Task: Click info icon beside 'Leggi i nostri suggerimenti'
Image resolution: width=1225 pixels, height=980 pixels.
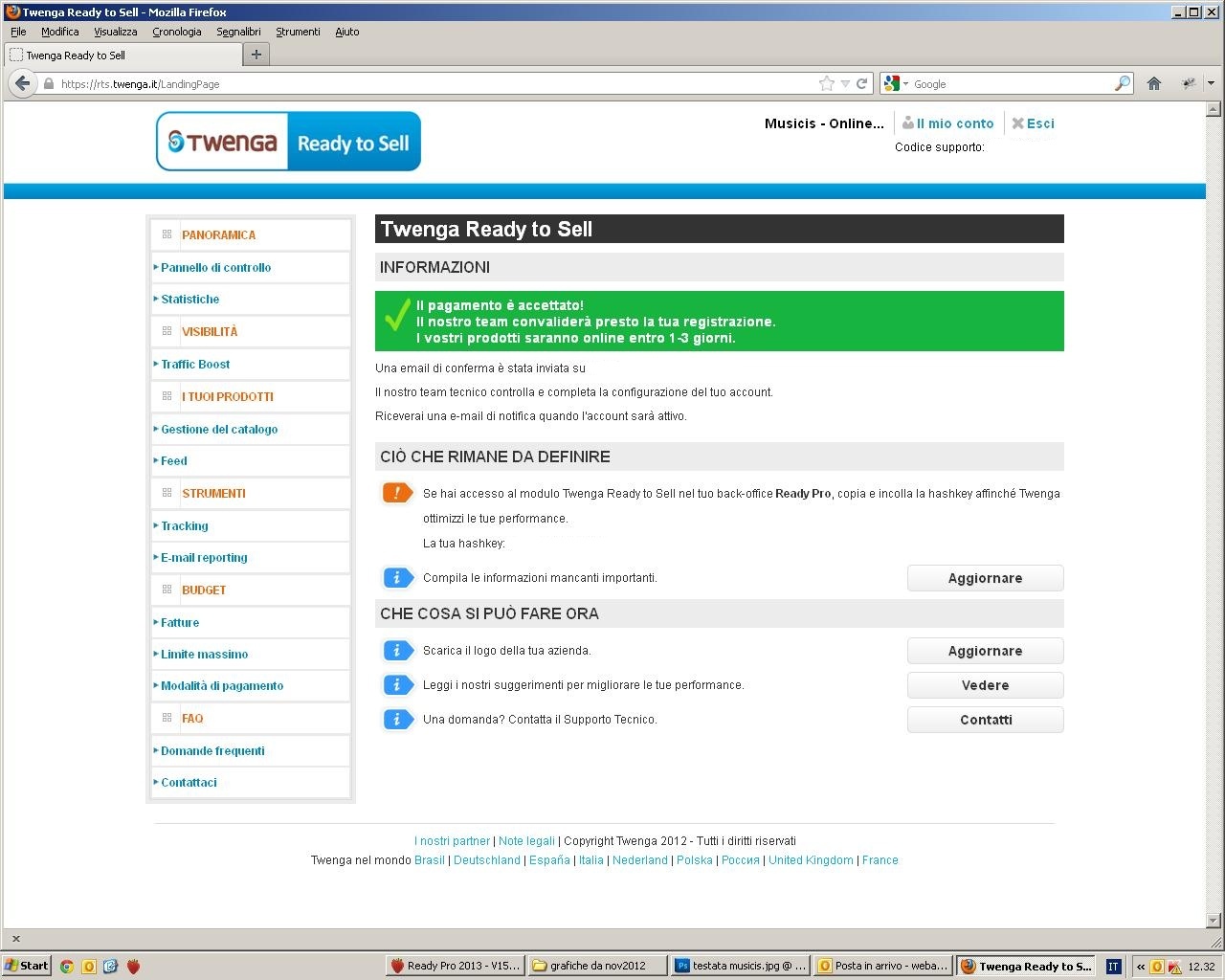Action: pyautogui.click(x=397, y=685)
